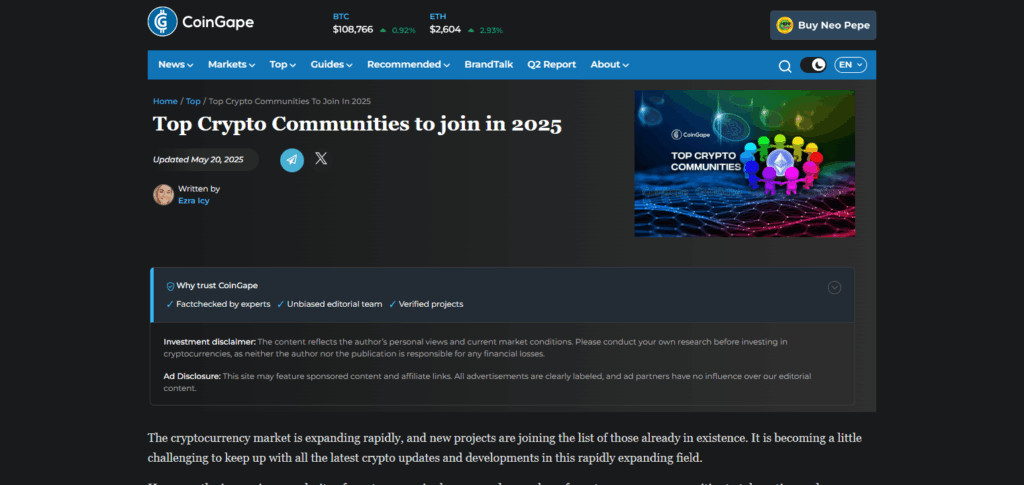Click Neo Pepe coin icon in button
The image size is (1024, 485).
coord(784,25)
